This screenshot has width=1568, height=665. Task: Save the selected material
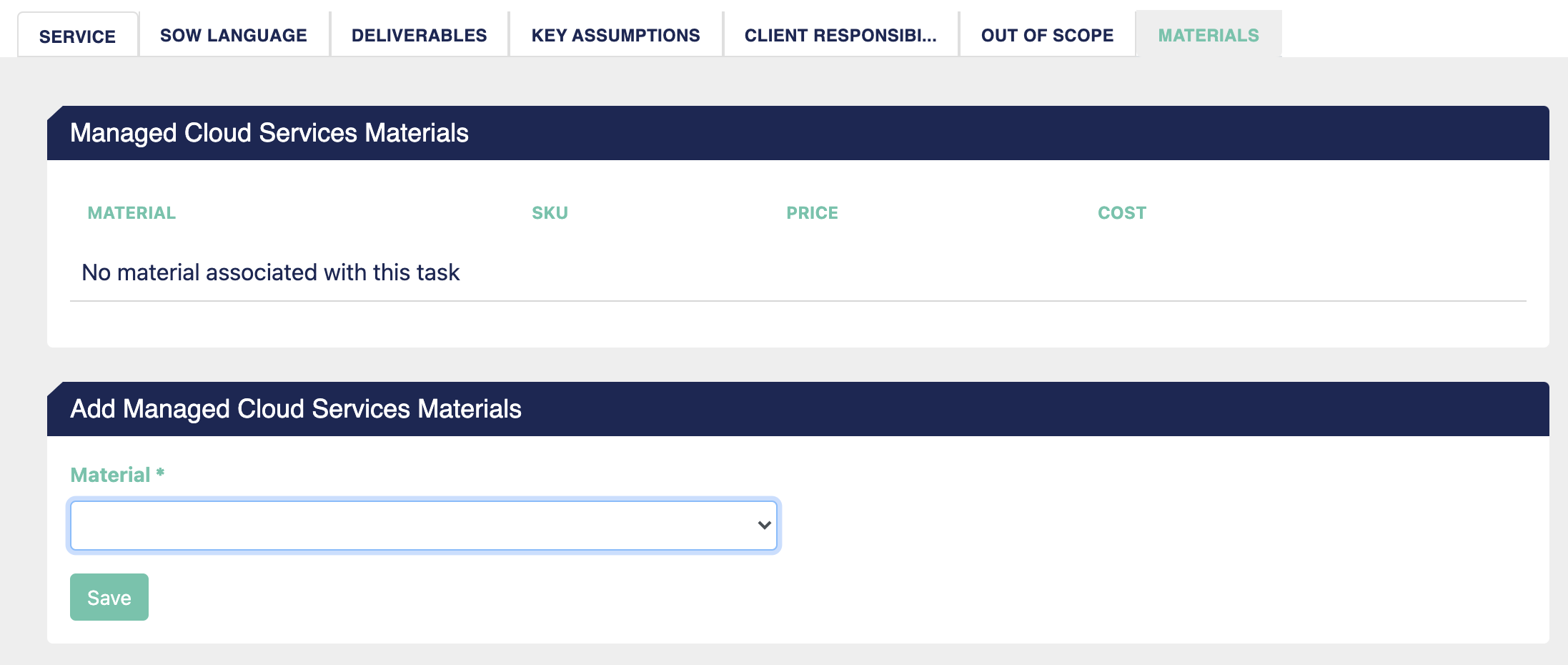click(x=109, y=597)
